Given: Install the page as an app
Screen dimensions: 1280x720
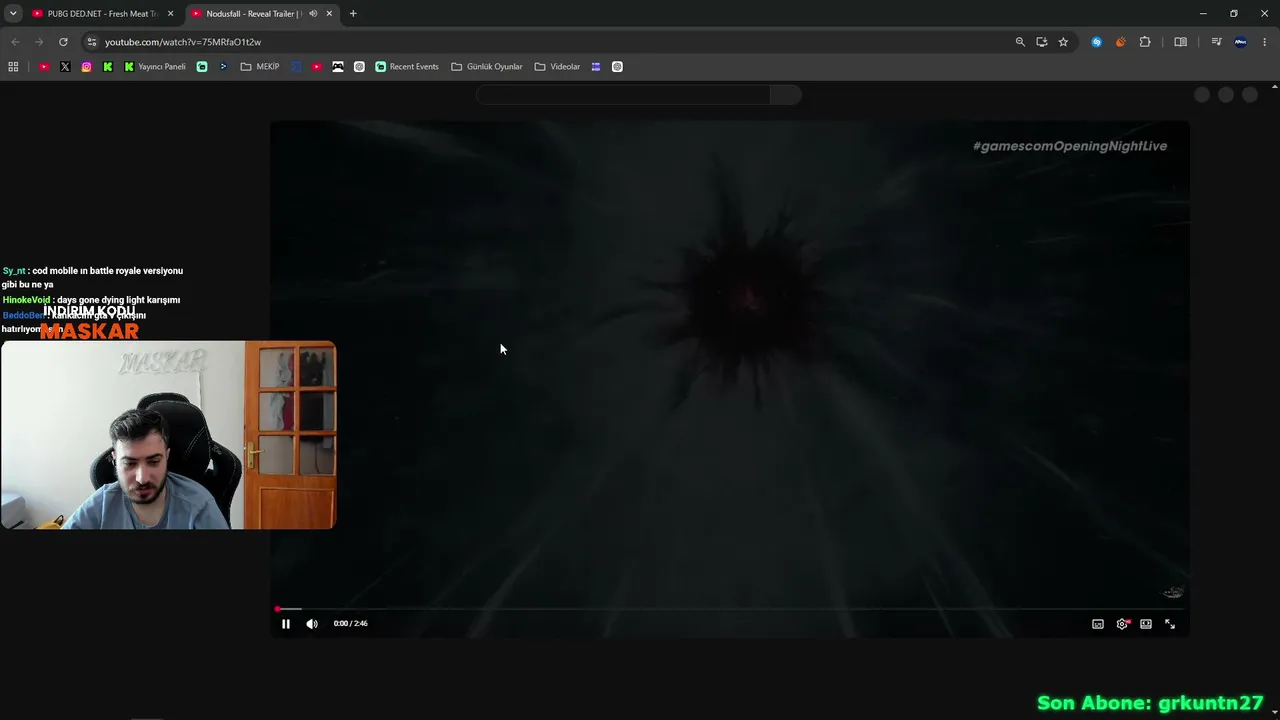Looking at the screenshot, I should [1042, 42].
